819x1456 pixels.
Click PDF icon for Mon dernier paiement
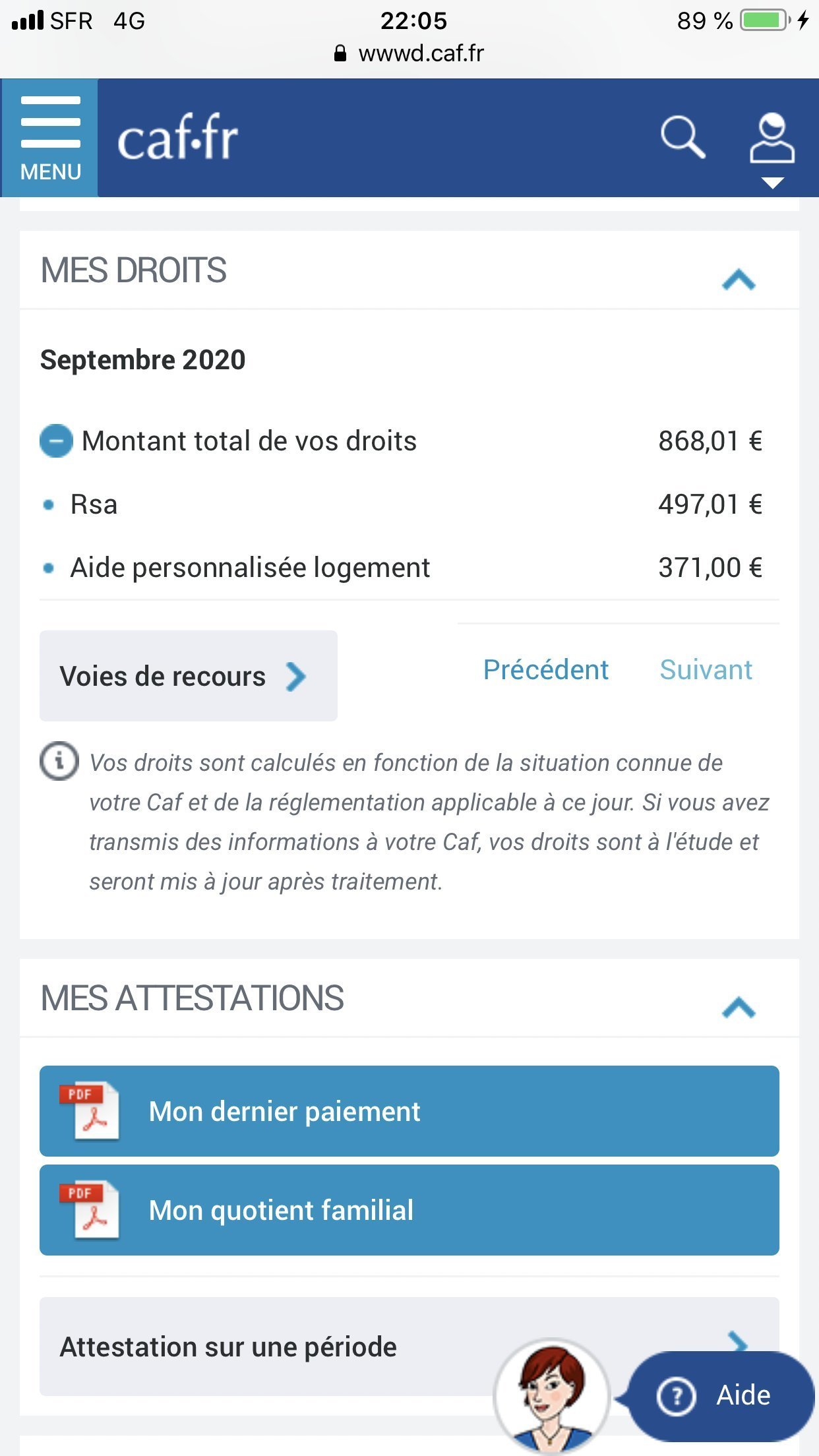point(90,1111)
